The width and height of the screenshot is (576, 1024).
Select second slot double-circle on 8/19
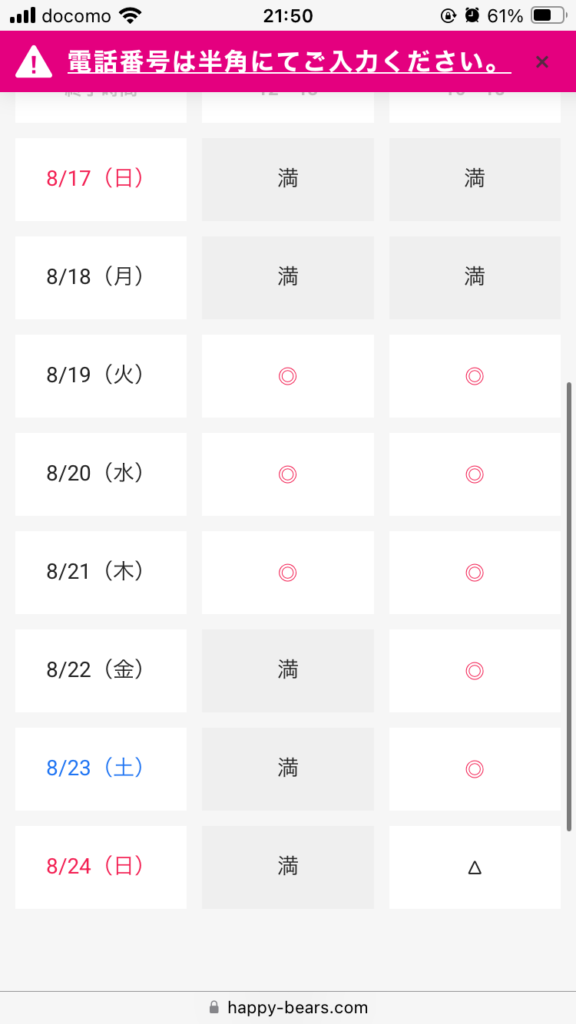[x=475, y=376]
